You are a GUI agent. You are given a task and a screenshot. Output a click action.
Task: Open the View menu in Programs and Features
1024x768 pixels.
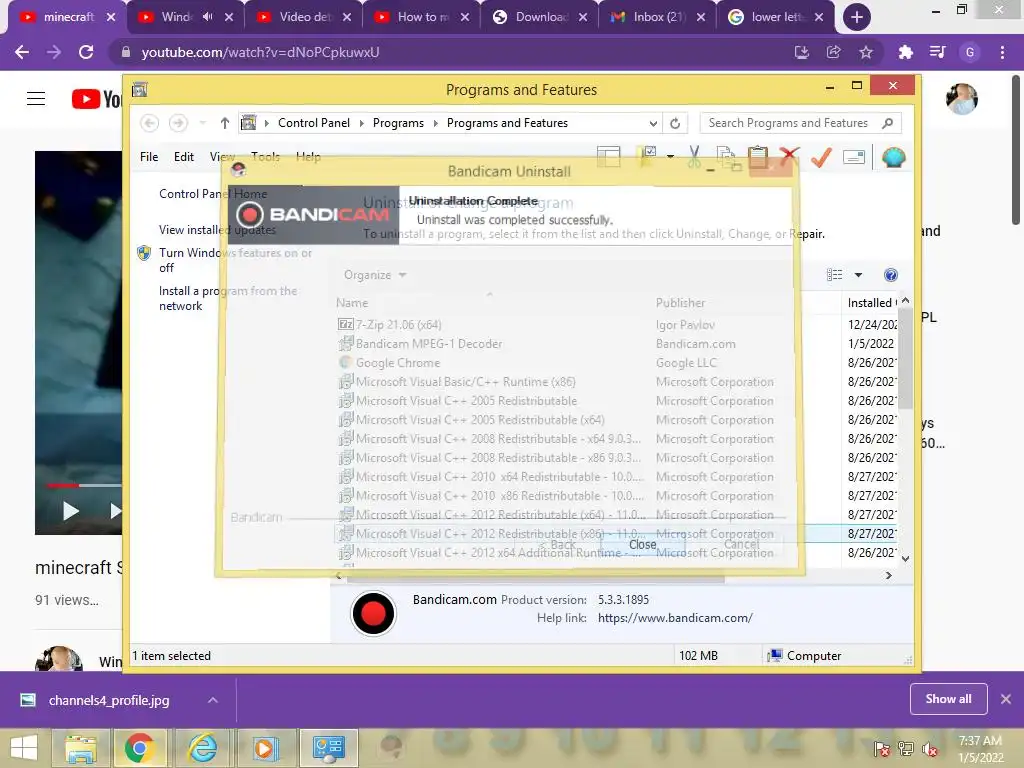click(x=222, y=157)
